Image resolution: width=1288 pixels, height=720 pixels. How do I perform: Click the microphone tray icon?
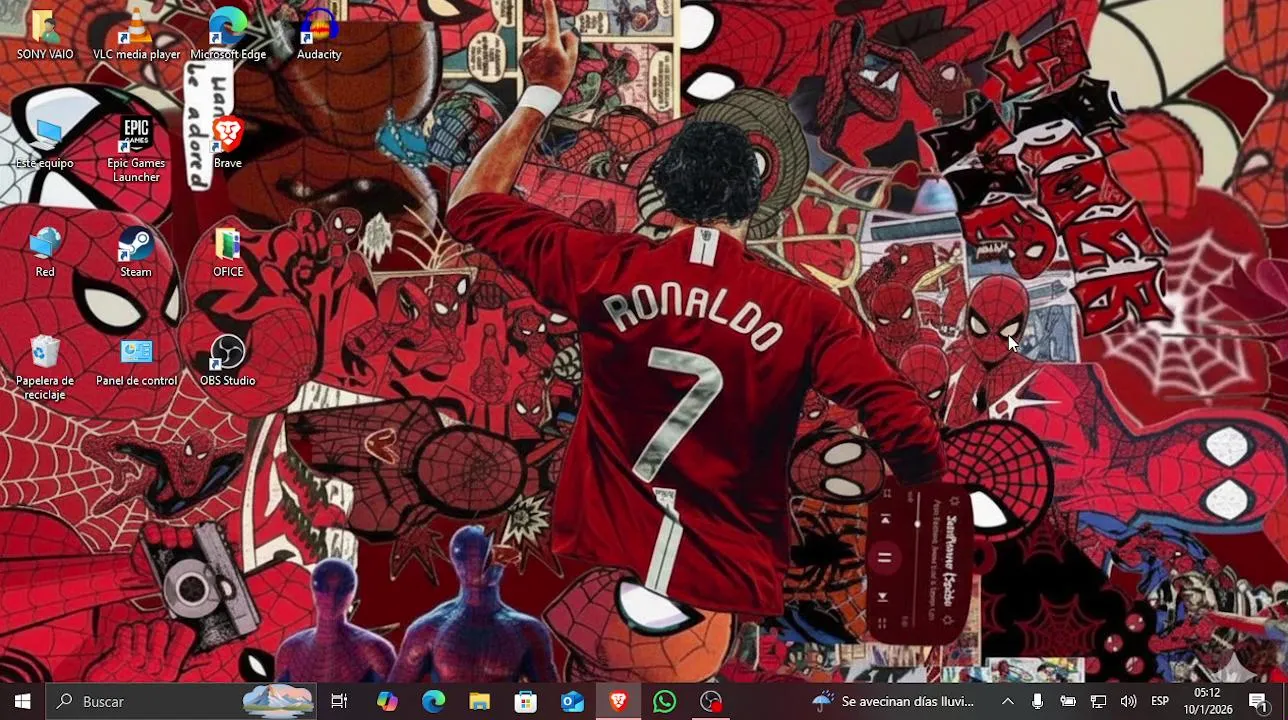1037,701
